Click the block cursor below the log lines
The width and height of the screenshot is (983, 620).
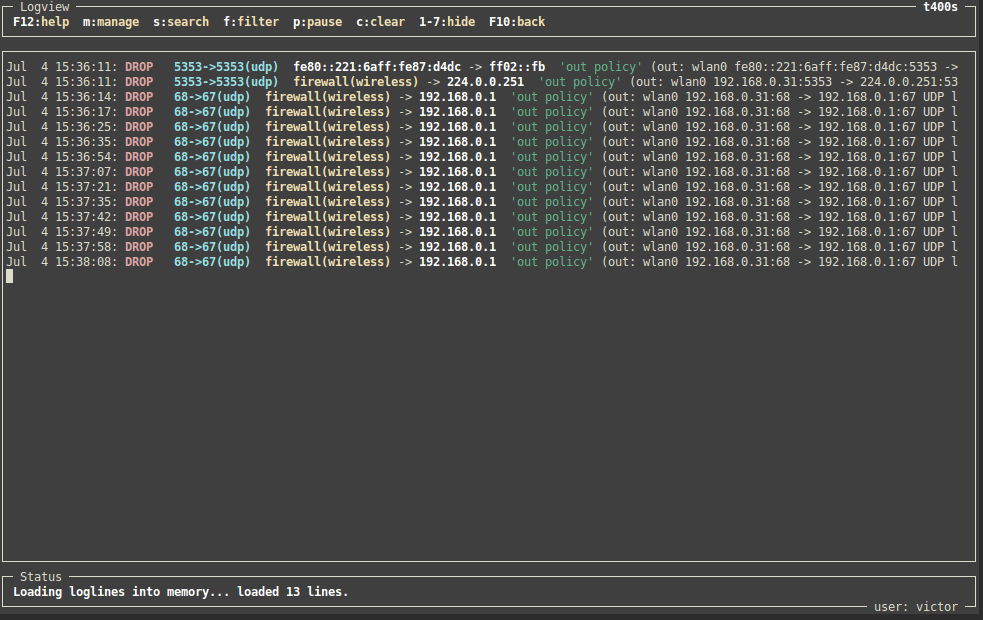[x=9, y=276]
